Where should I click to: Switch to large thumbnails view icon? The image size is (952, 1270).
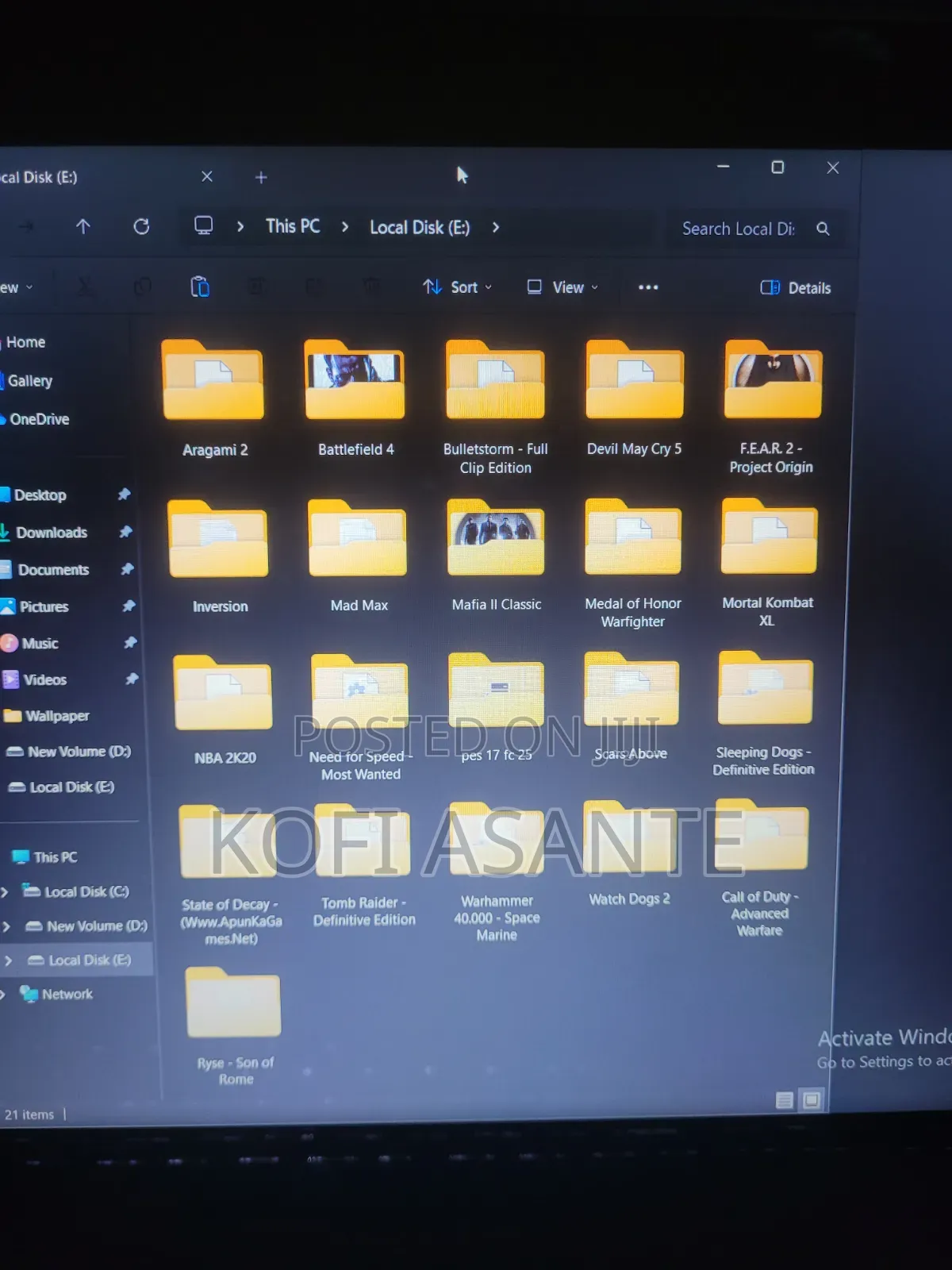[811, 1100]
